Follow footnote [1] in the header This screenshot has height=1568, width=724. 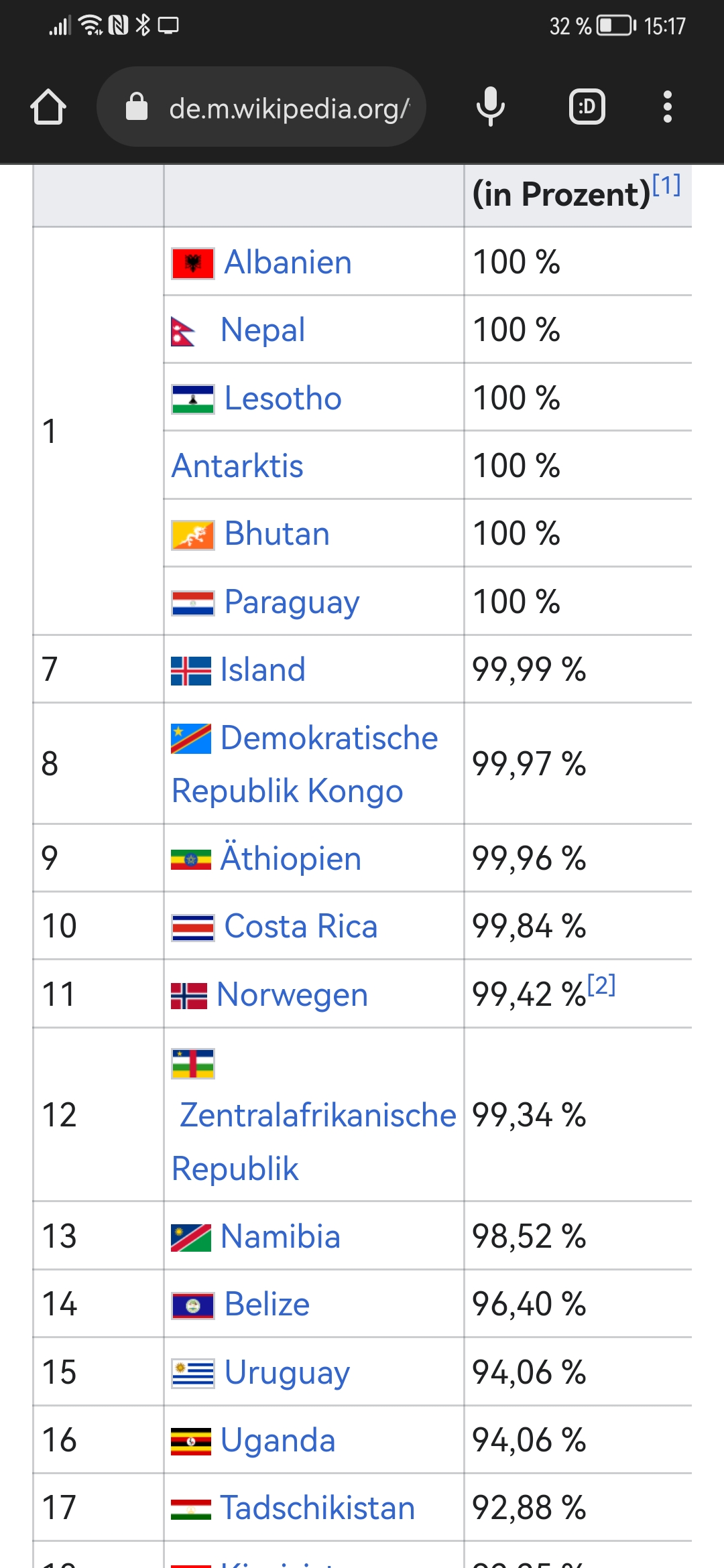[x=666, y=184]
